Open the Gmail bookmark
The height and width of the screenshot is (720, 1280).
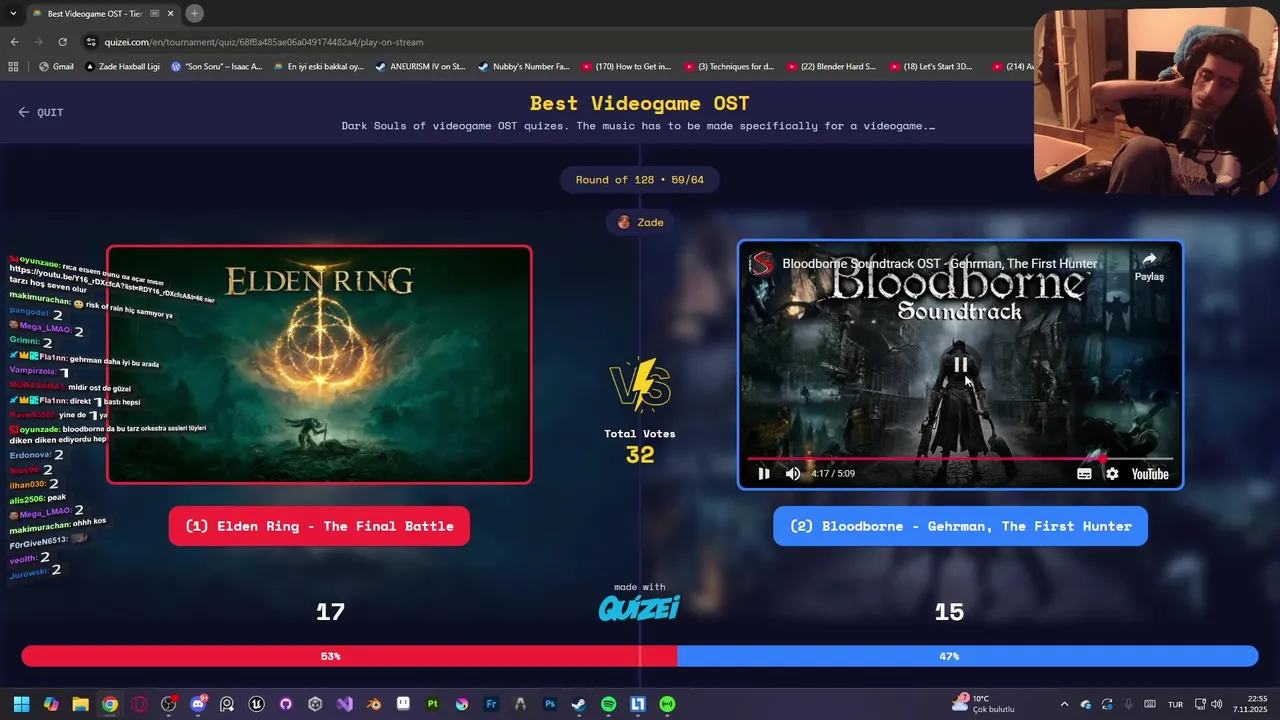tap(56, 67)
